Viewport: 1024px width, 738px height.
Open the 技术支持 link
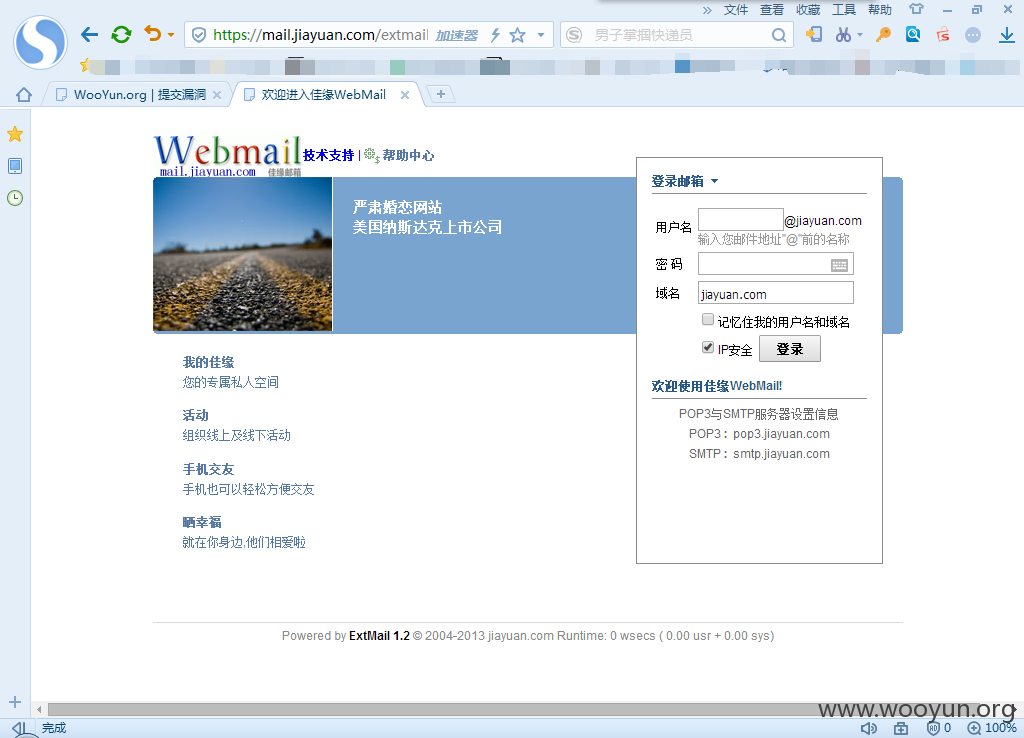click(x=328, y=155)
